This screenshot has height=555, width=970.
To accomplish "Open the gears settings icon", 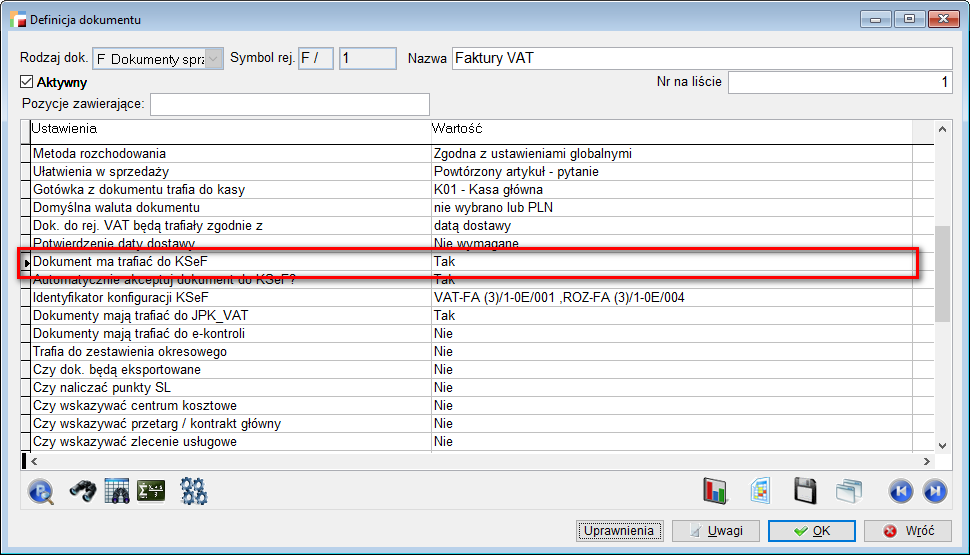I will click(193, 491).
